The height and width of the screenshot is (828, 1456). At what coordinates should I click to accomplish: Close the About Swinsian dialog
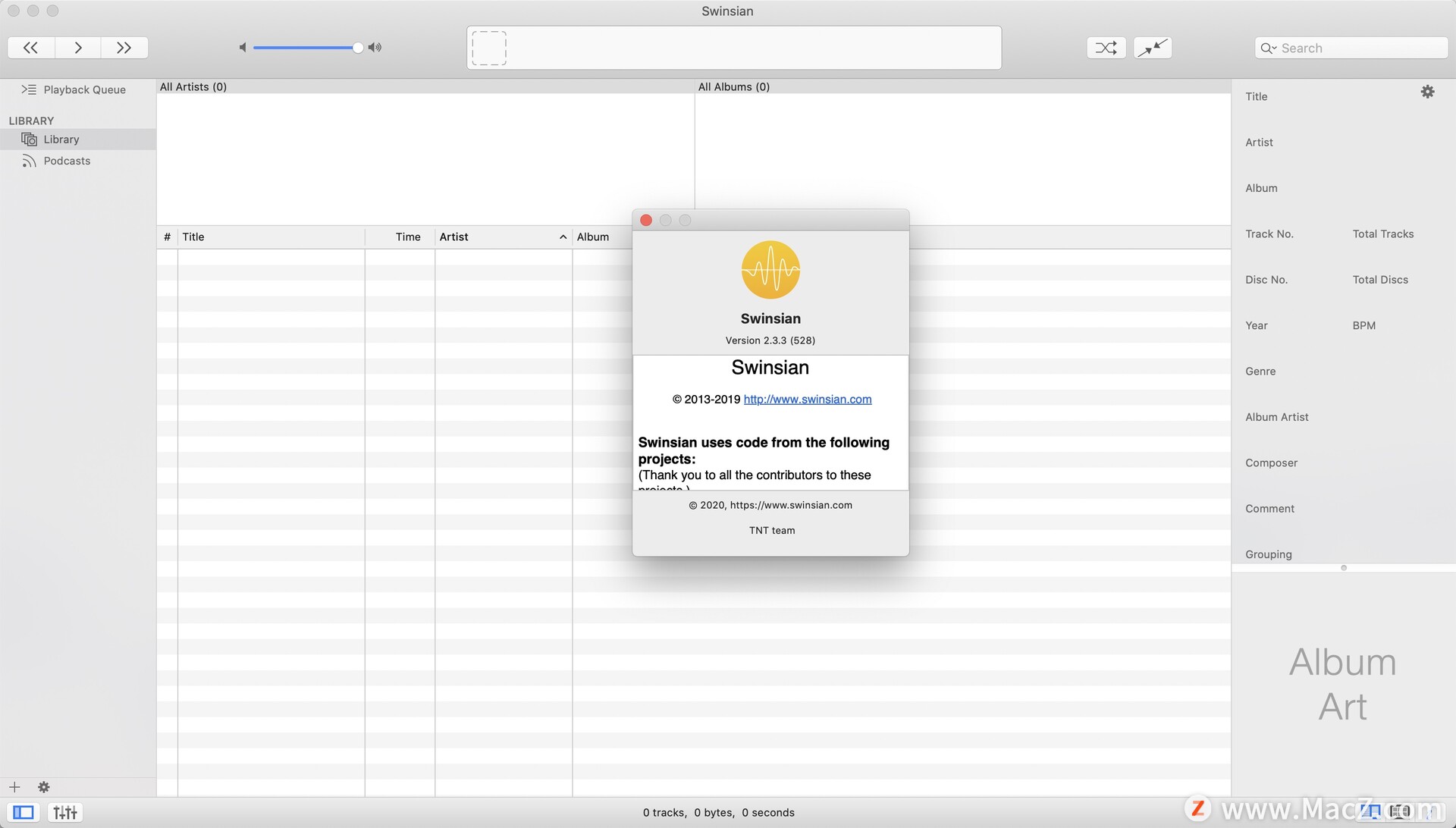[x=646, y=220]
